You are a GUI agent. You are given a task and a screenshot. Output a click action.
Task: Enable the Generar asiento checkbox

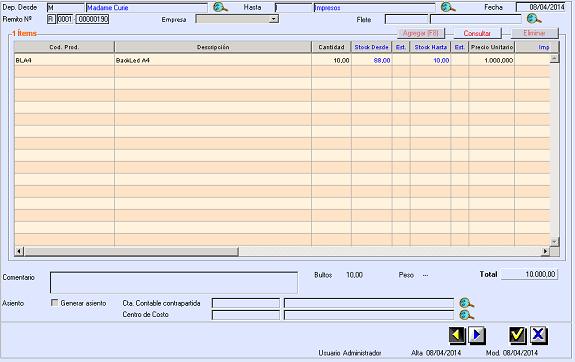(55, 303)
